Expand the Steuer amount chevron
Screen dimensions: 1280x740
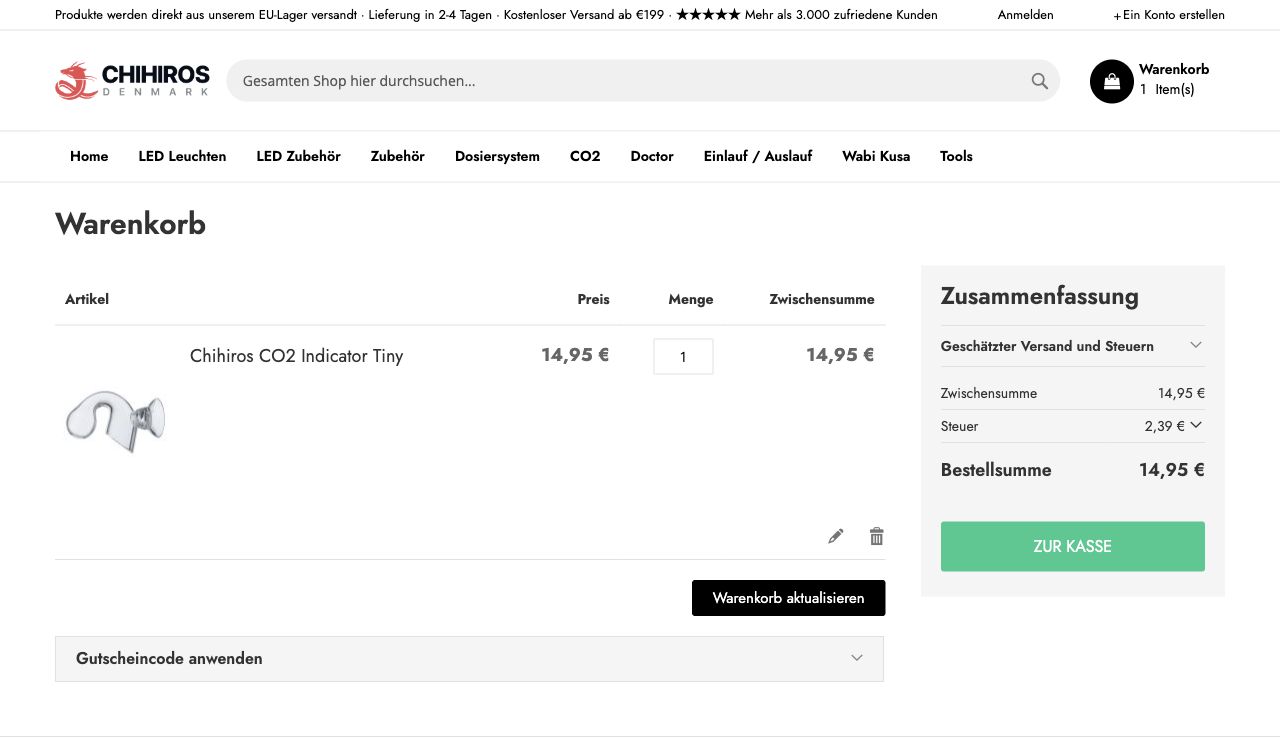pyautogui.click(x=1196, y=425)
